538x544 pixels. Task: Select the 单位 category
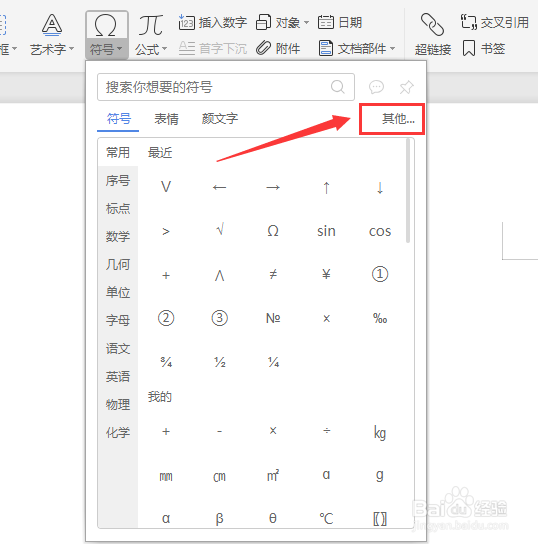[x=118, y=292]
